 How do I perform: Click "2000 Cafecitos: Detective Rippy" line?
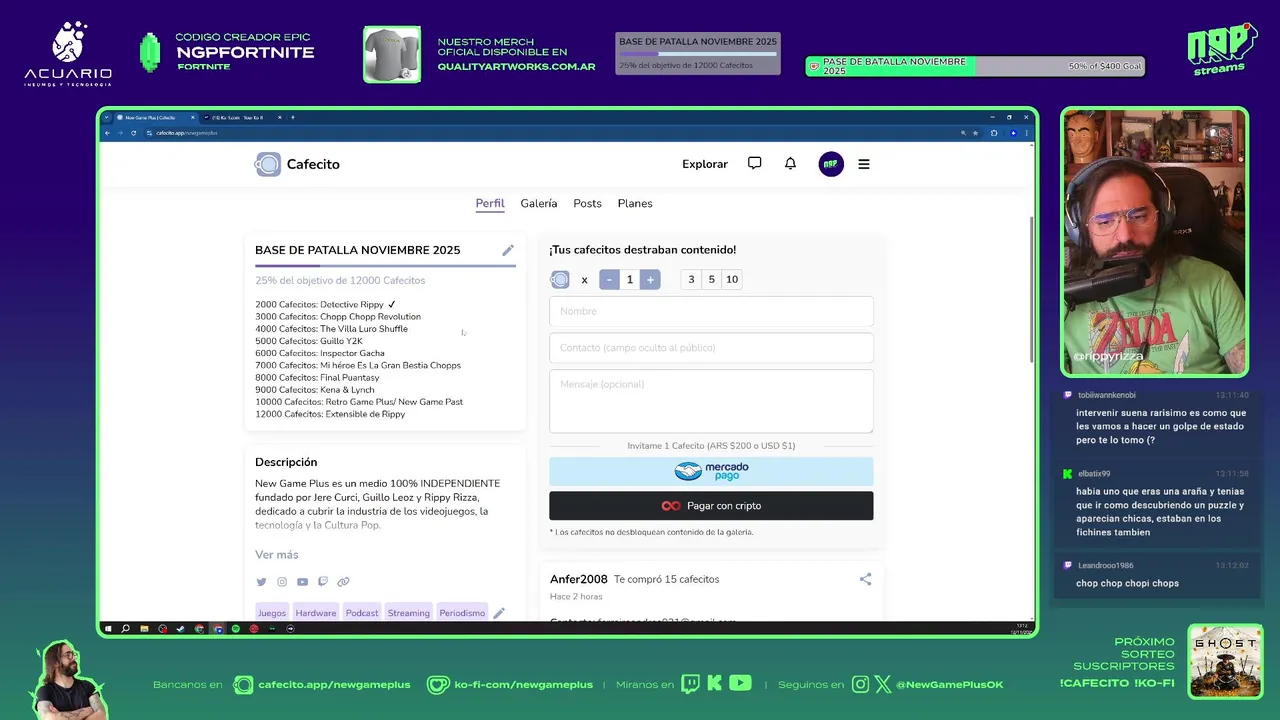pos(326,305)
